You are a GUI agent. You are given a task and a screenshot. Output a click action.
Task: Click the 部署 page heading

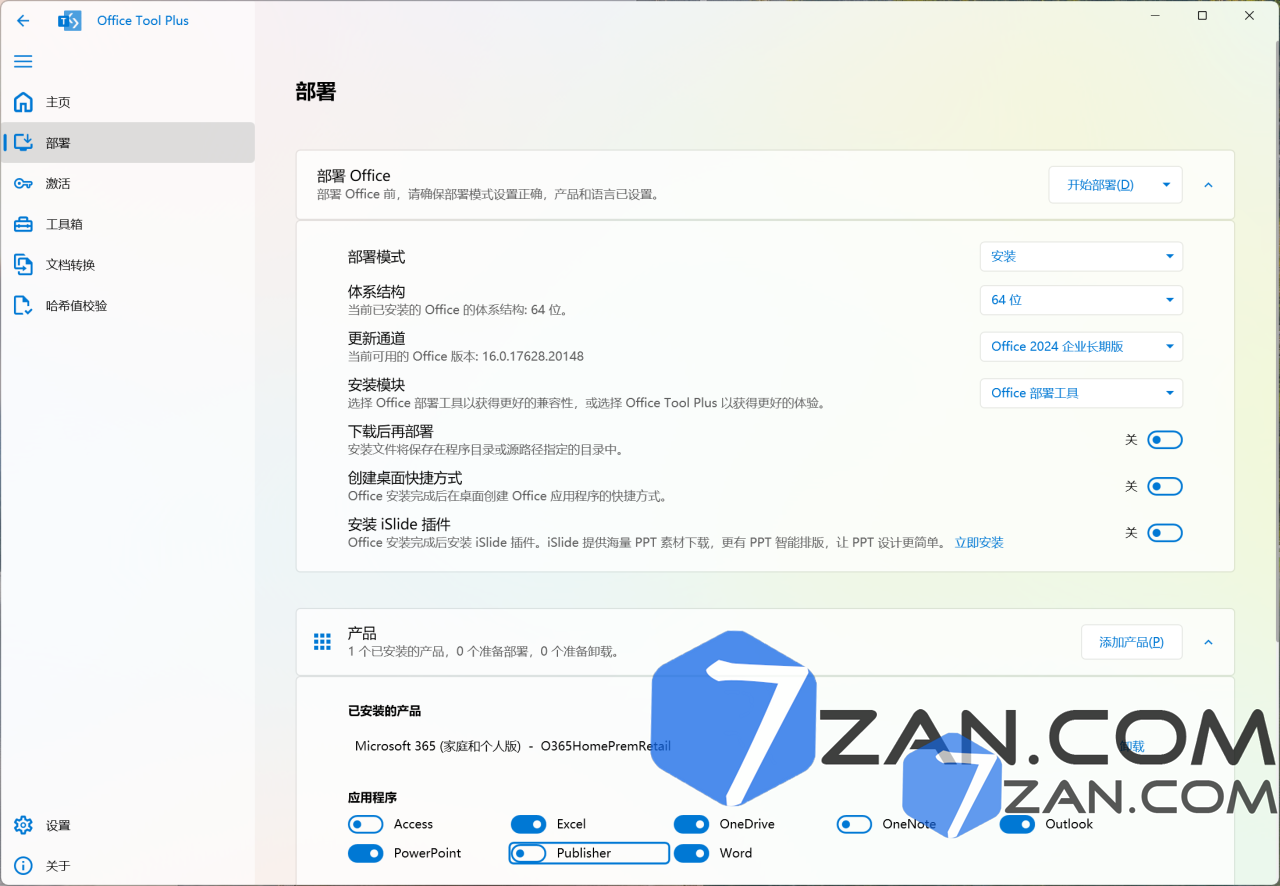click(x=316, y=92)
